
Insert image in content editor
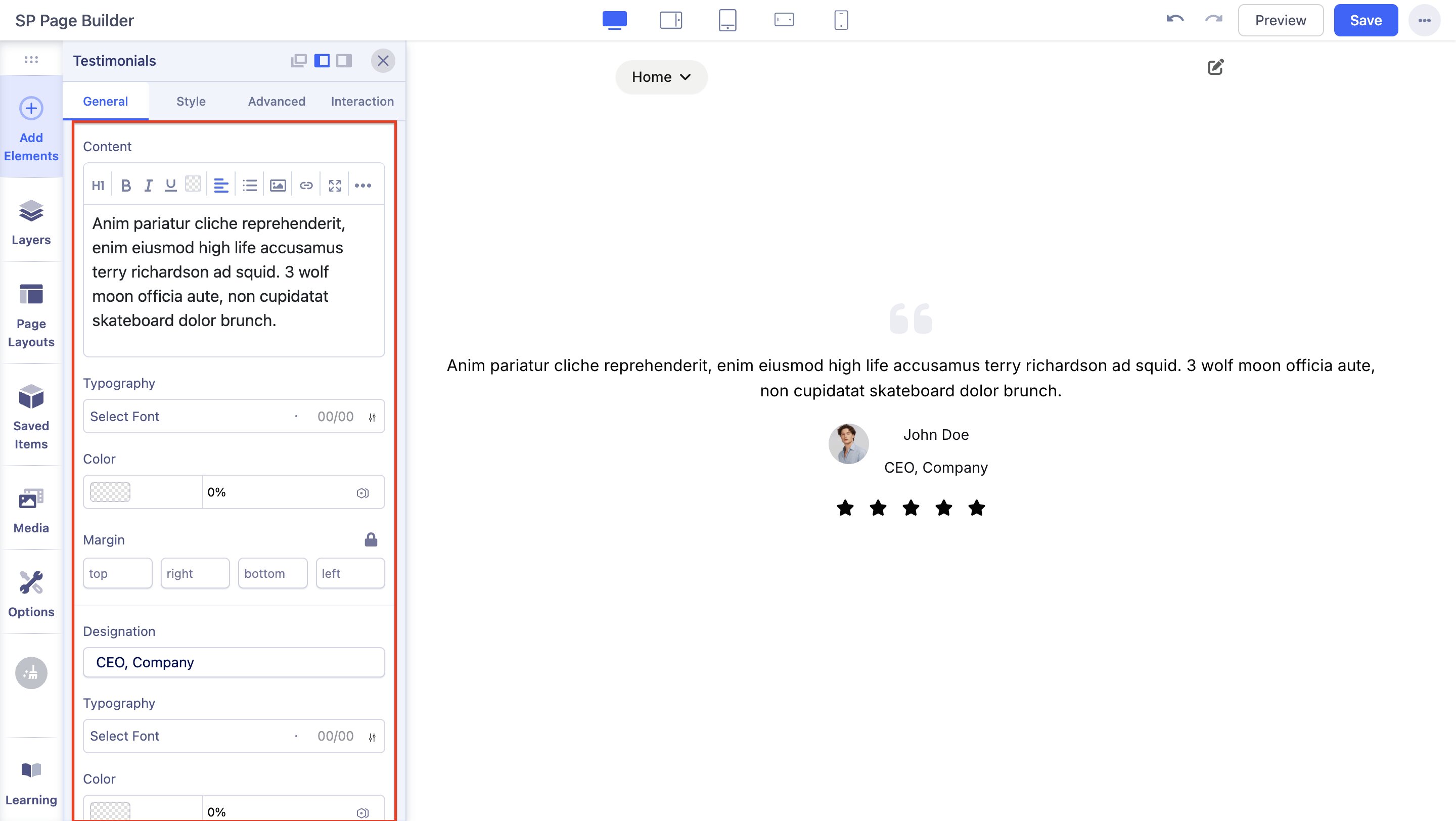coord(278,186)
